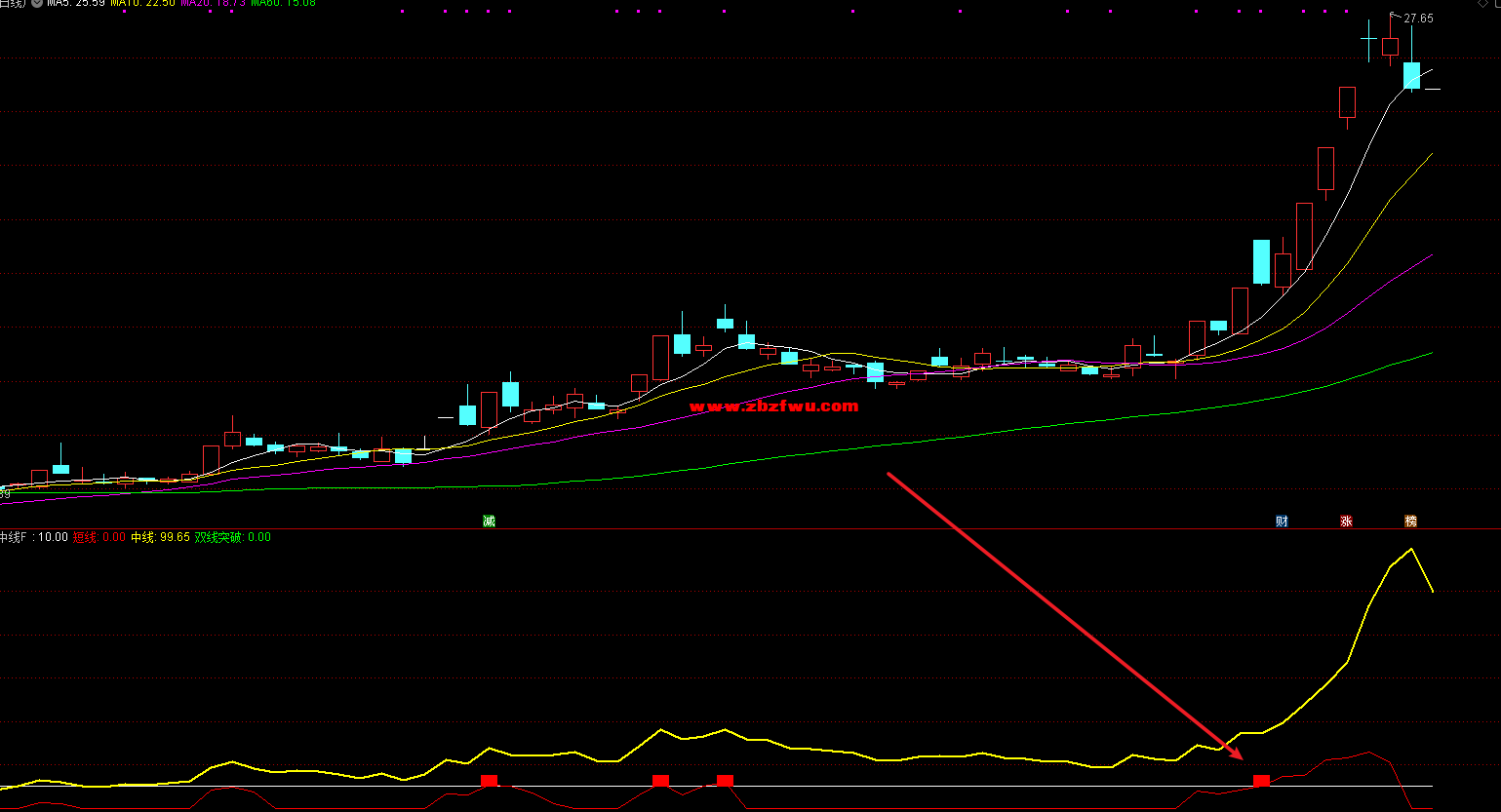Click the green 减 marker icon
Screen dimensions: 1501x812
tap(489, 522)
